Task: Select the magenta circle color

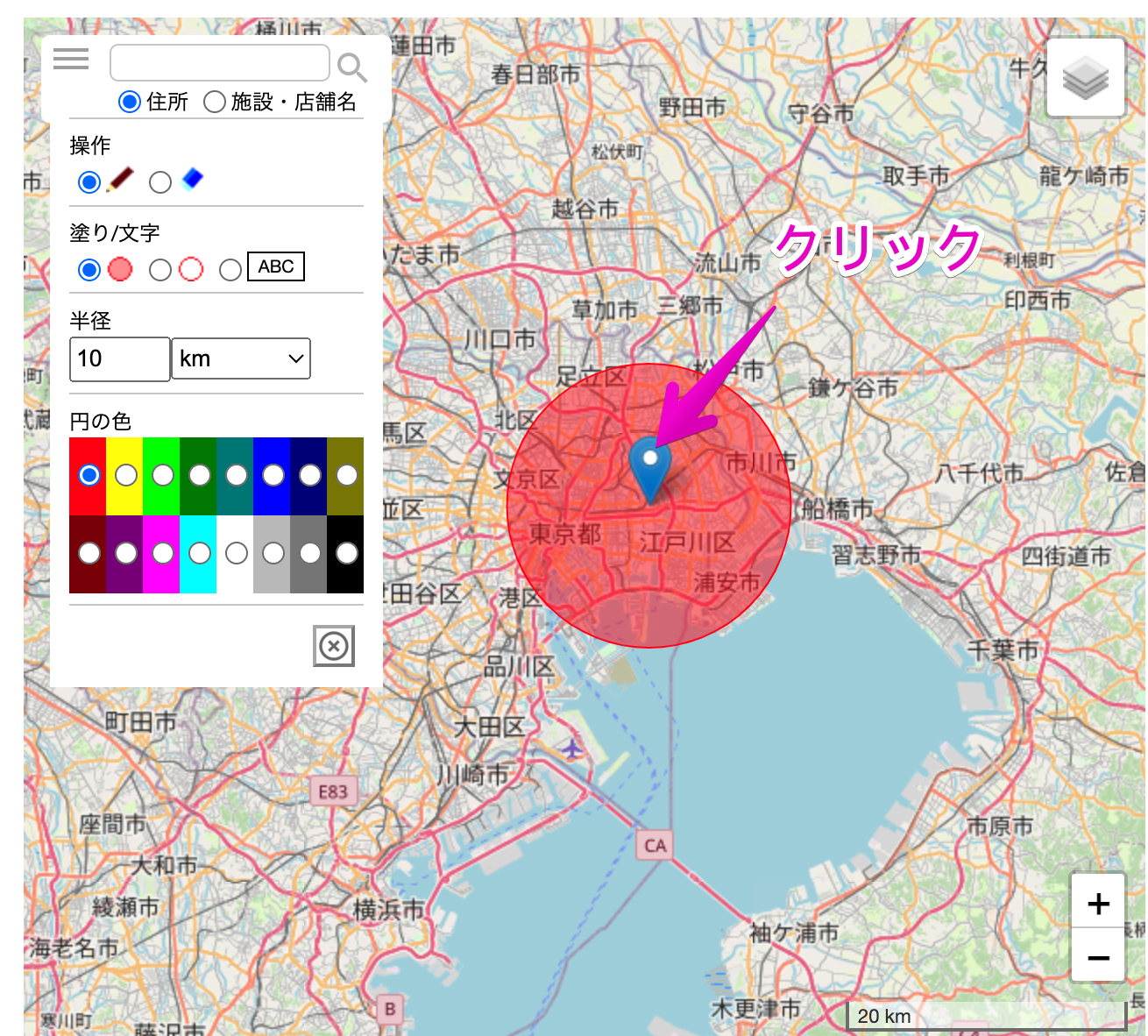Action: click(x=162, y=553)
